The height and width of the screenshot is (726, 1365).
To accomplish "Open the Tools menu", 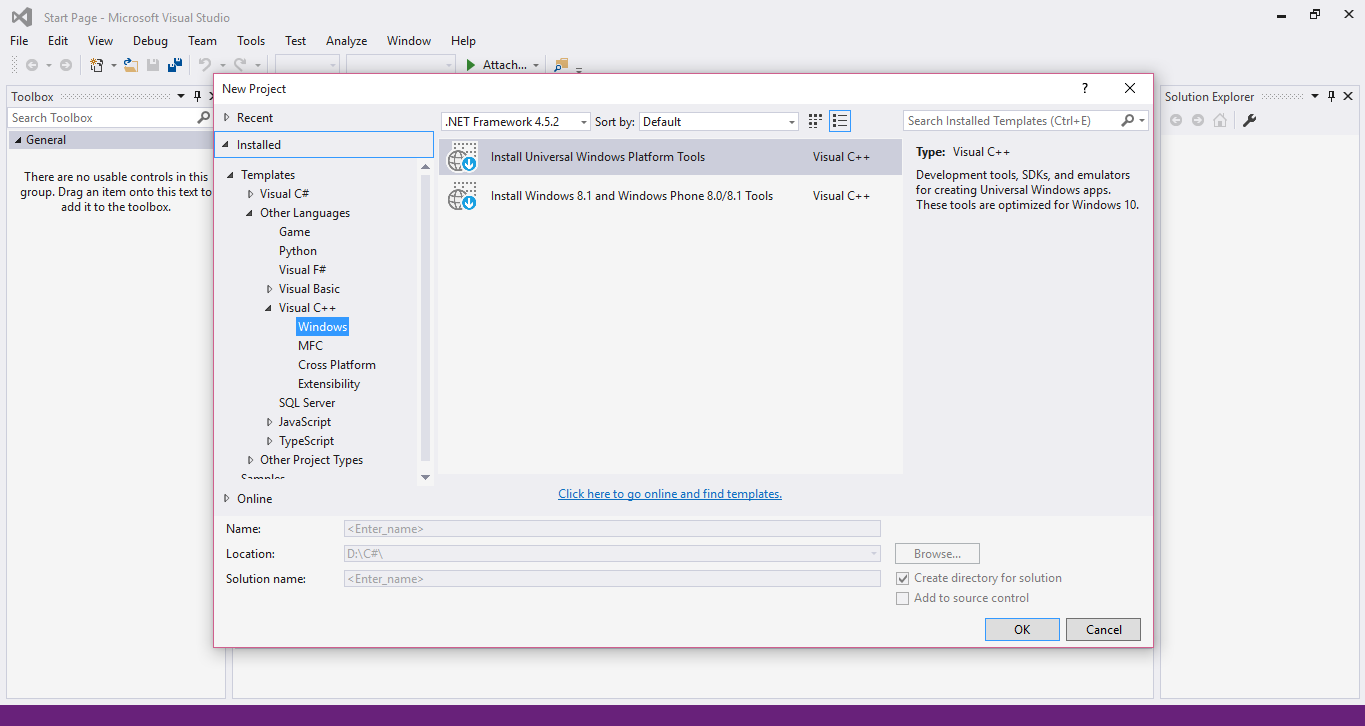I will (x=251, y=41).
